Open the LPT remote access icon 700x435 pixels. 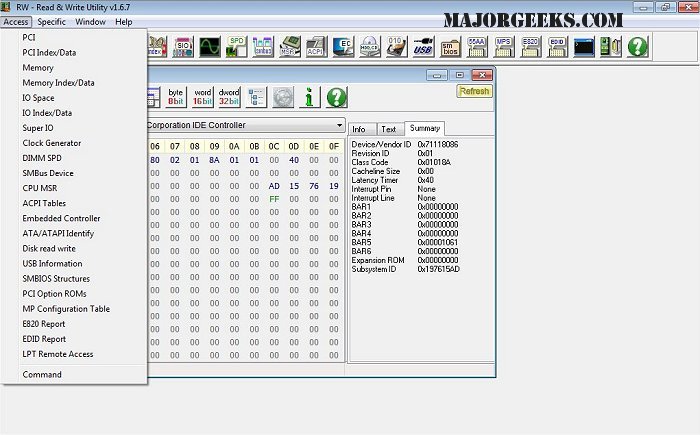click(x=610, y=46)
